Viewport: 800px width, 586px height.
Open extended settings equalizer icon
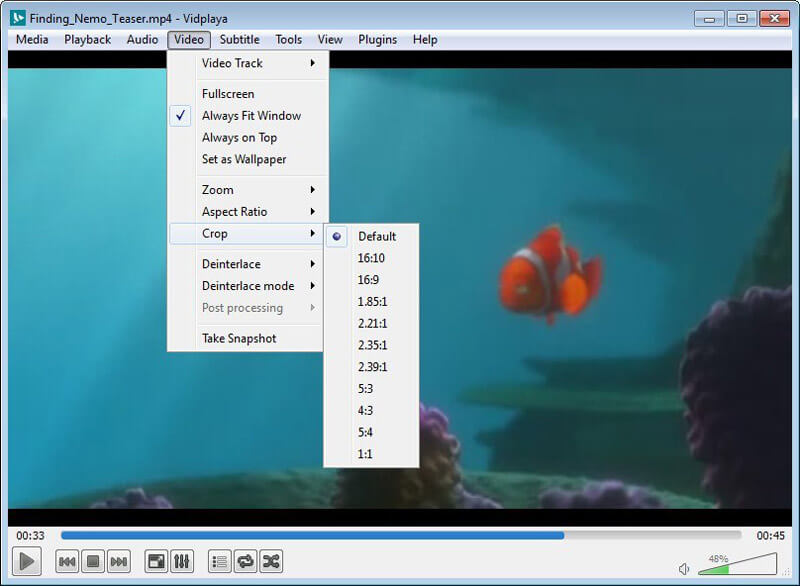pos(182,562)
